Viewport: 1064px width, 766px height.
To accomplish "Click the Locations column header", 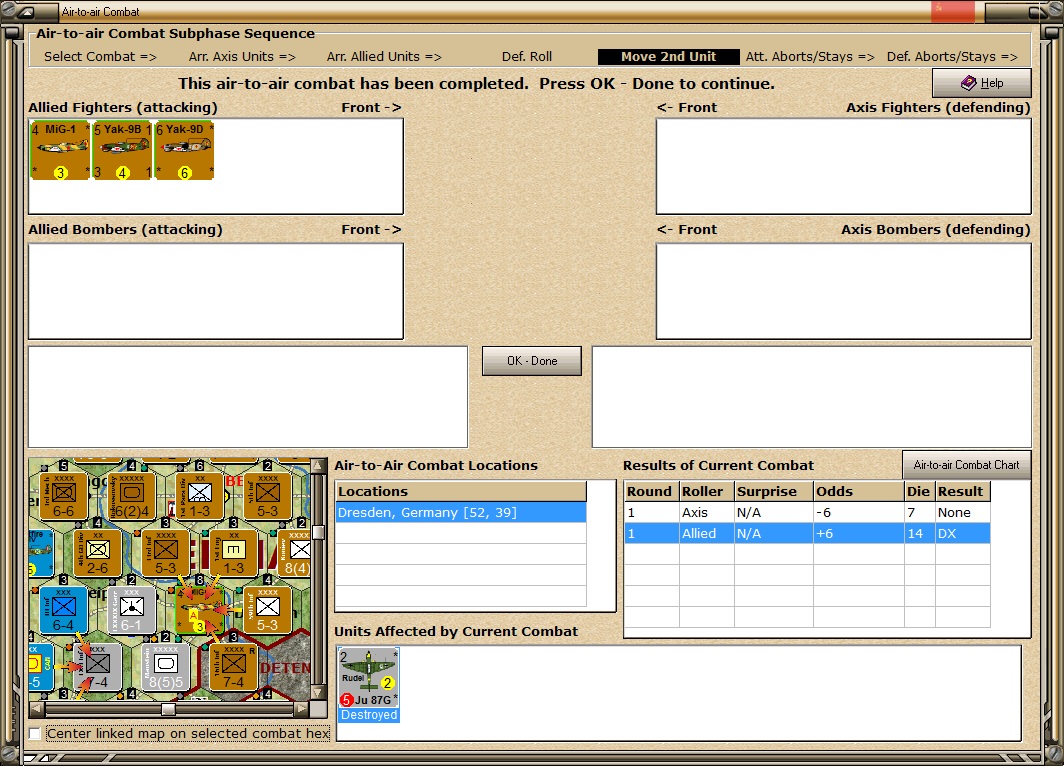I will point(461,491).
